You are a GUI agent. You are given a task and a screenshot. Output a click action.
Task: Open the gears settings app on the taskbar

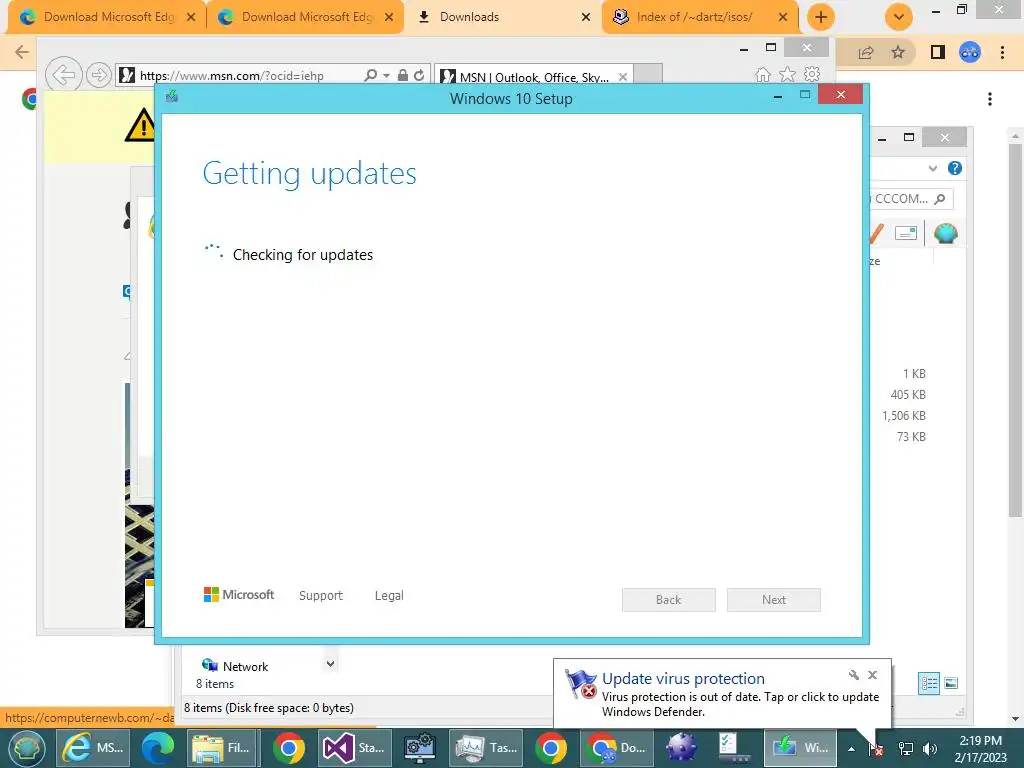(420, 748)
